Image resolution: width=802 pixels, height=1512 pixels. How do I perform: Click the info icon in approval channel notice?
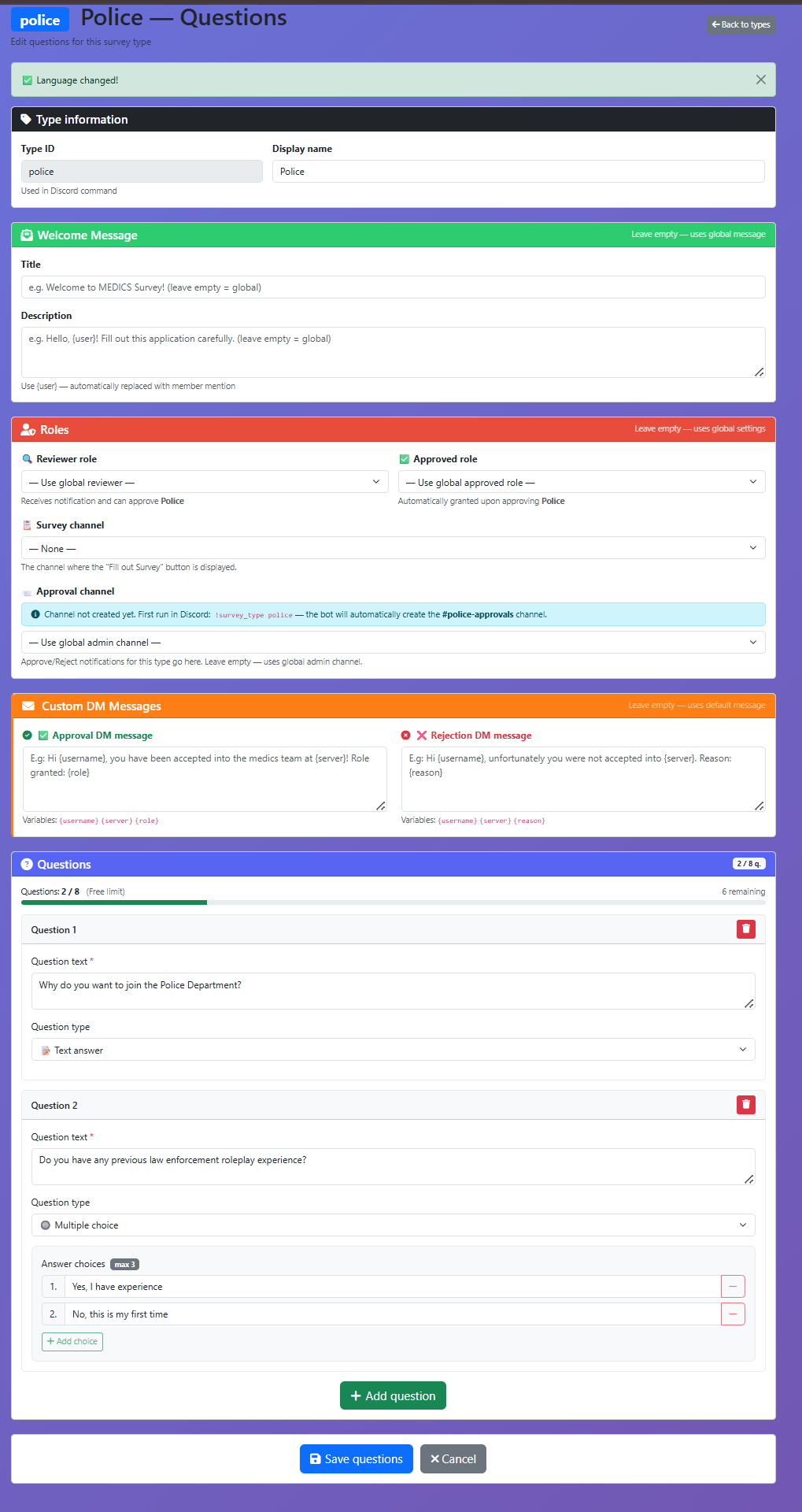click(35, 614)
